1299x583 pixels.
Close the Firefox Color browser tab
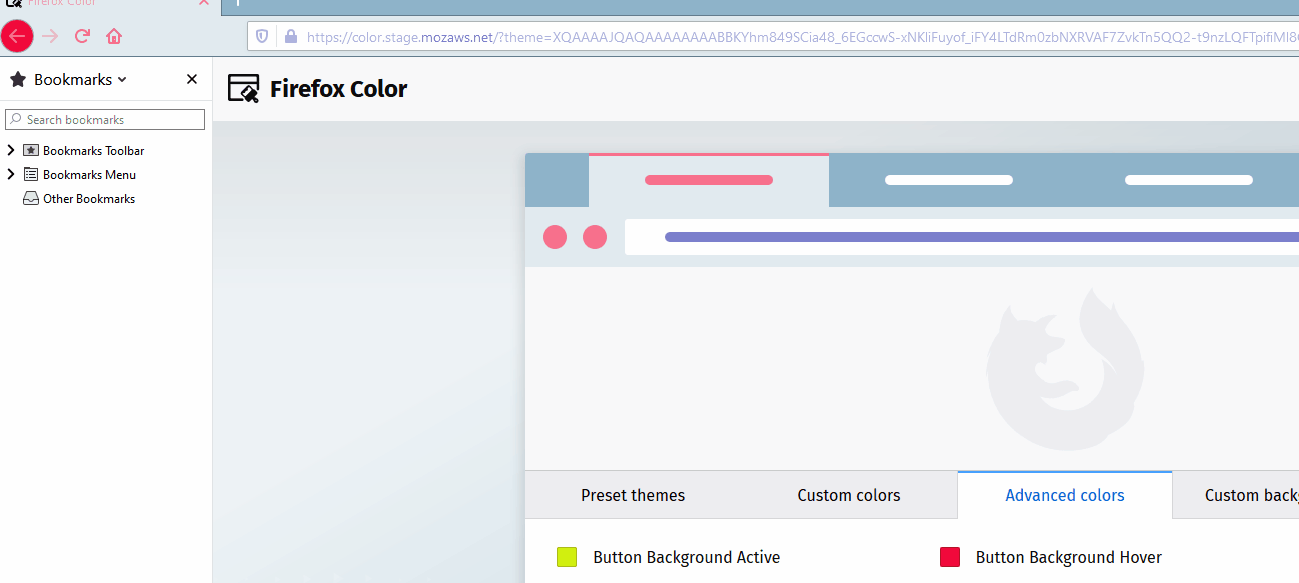(204, 3)
